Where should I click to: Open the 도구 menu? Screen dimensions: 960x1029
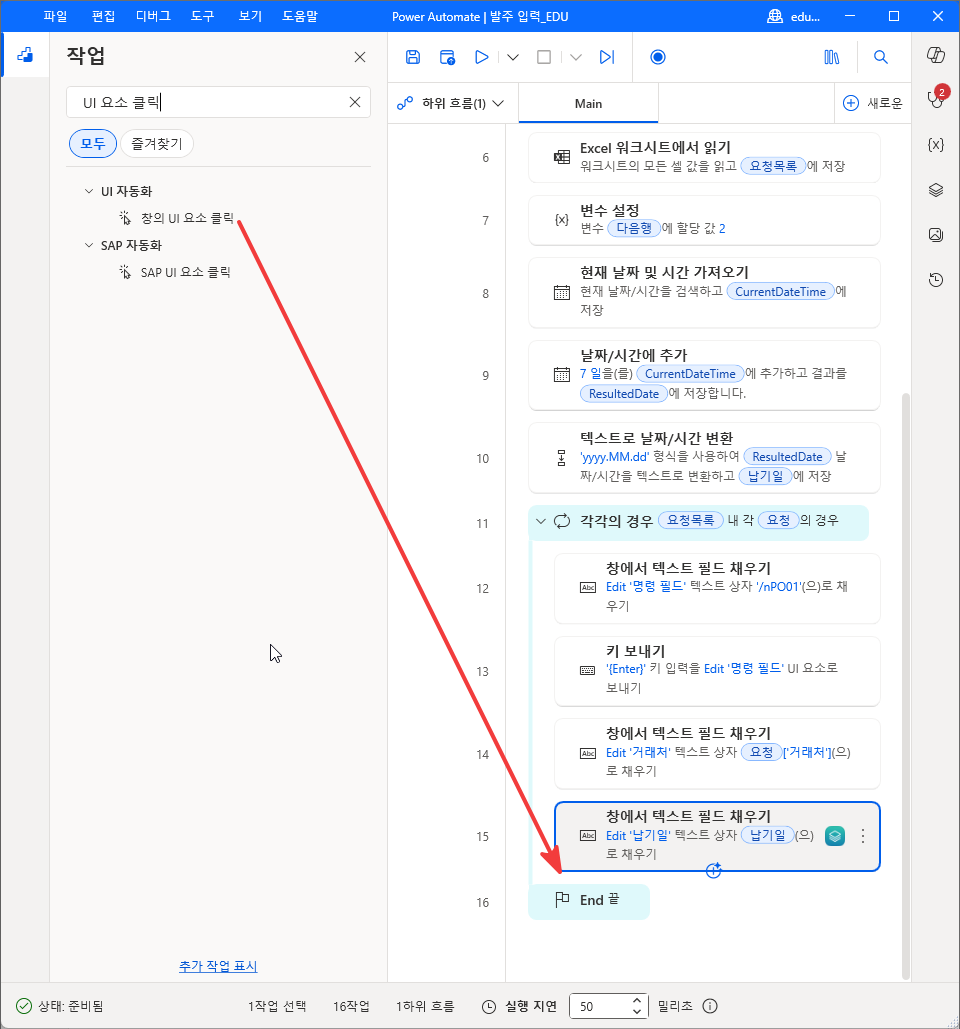click(203, 16)
